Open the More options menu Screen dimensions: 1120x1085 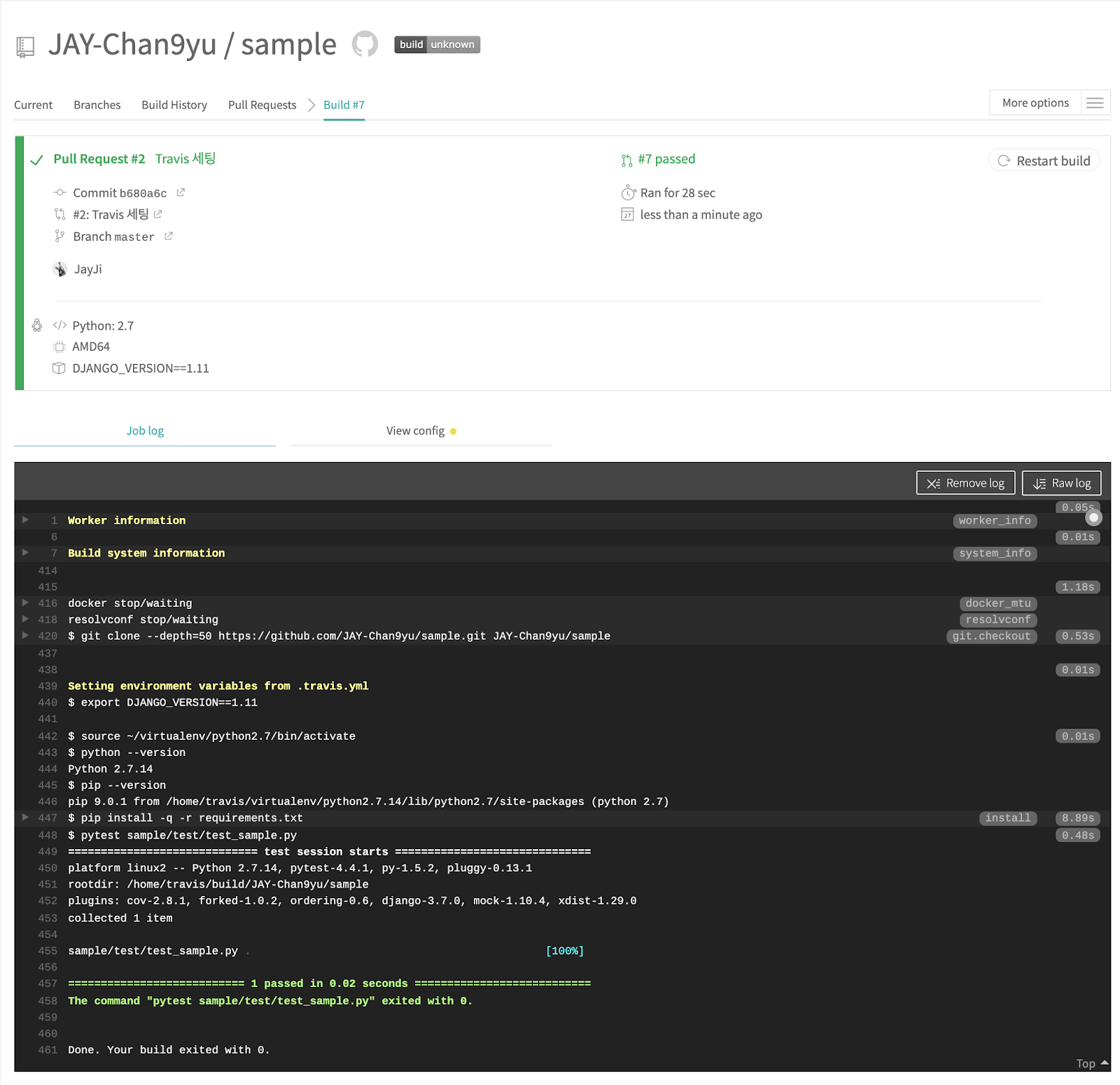1035,103
